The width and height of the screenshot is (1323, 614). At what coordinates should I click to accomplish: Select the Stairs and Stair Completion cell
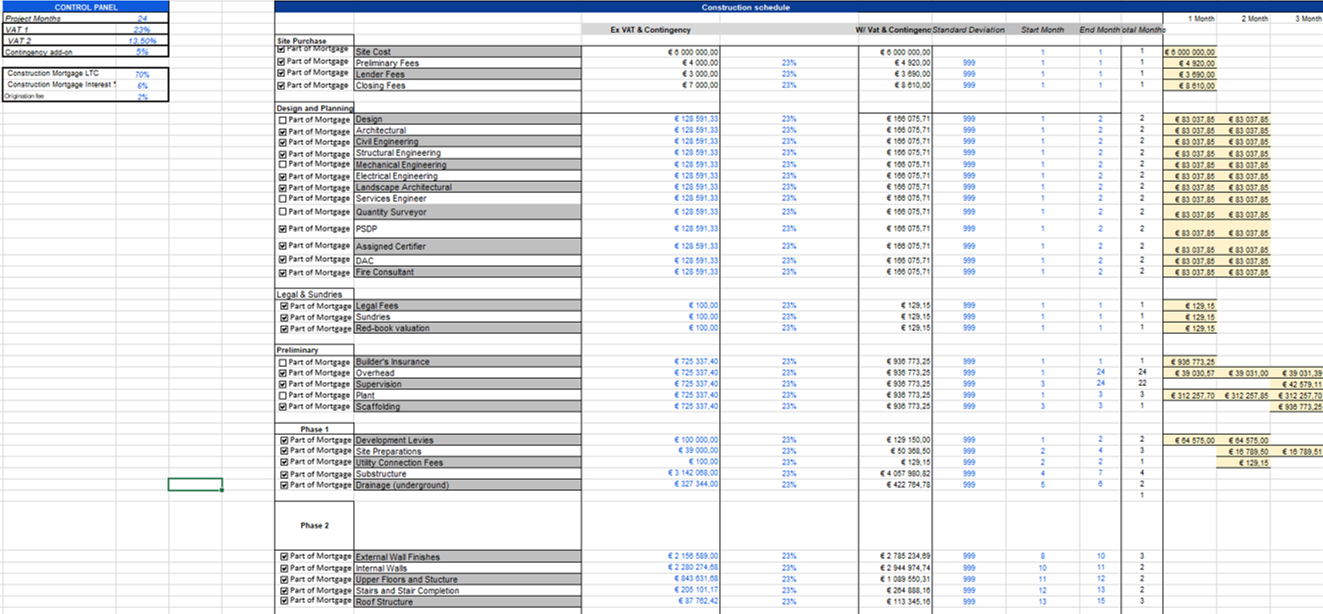click(x=467, y=591)
